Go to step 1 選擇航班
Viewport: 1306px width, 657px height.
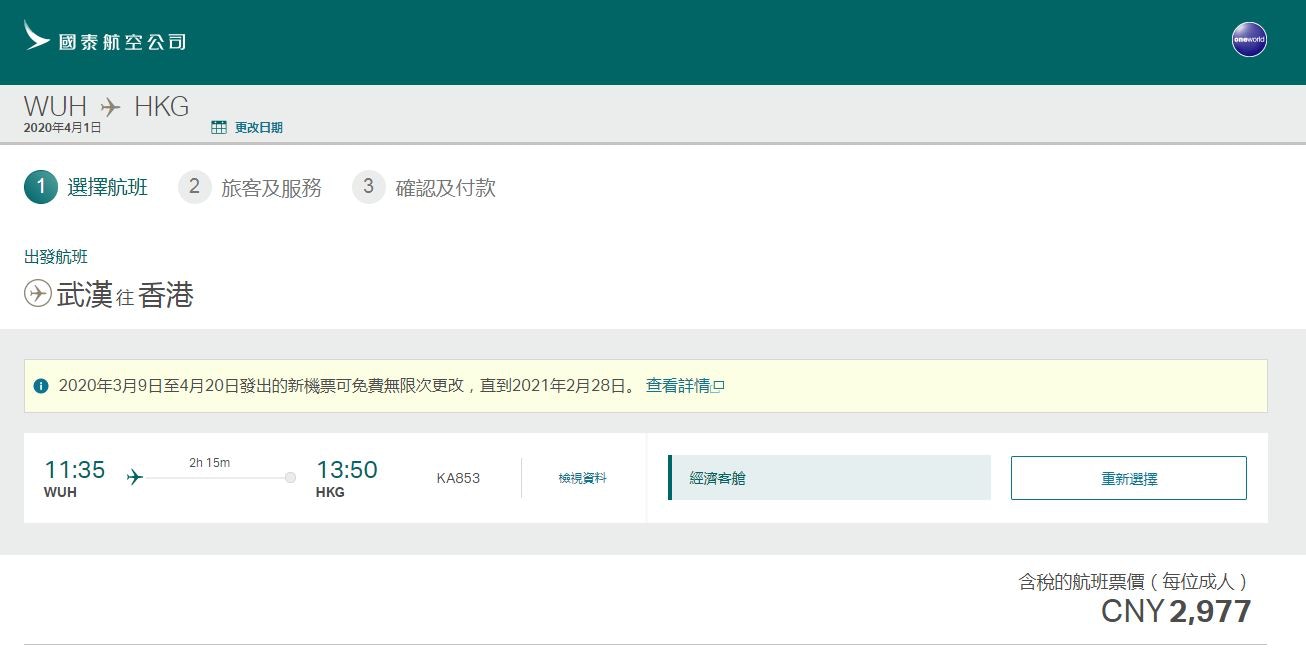tap(86, 187)
